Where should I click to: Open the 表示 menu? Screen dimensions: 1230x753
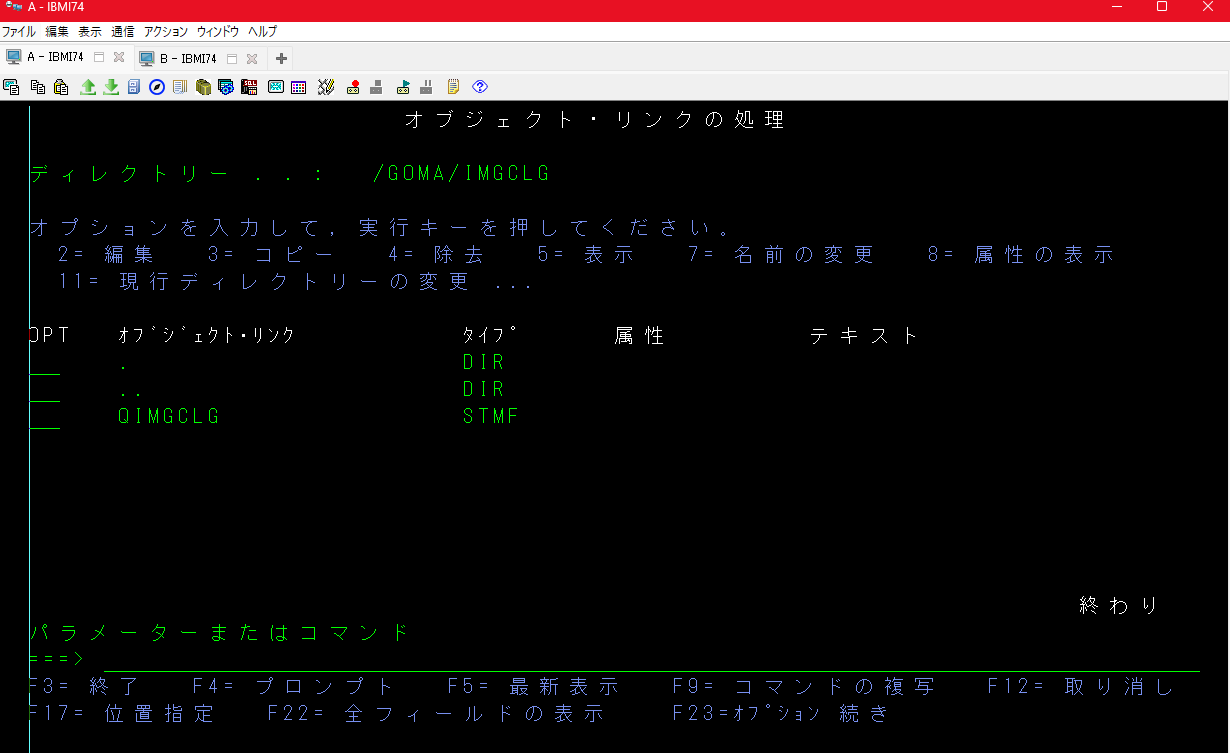tap(90, 32)
